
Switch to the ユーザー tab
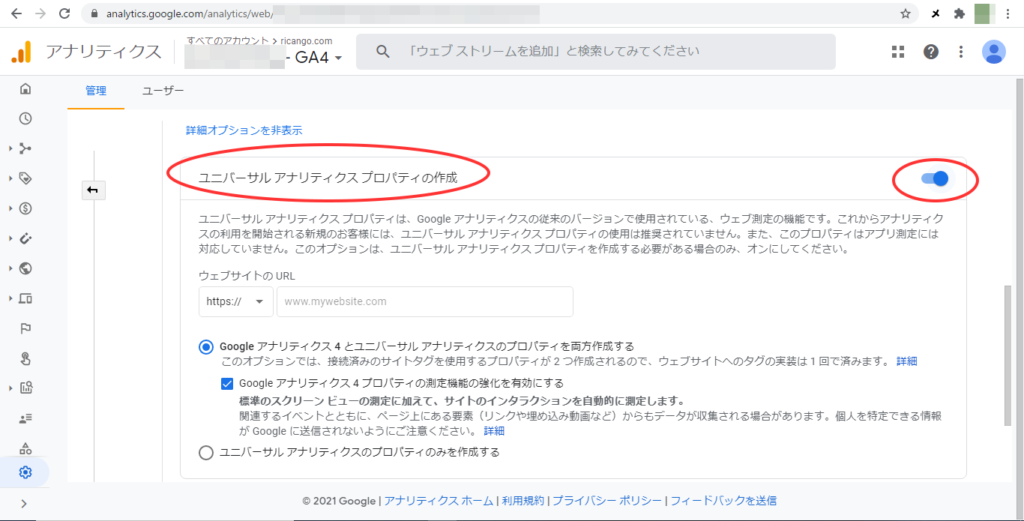coord(163,91)
